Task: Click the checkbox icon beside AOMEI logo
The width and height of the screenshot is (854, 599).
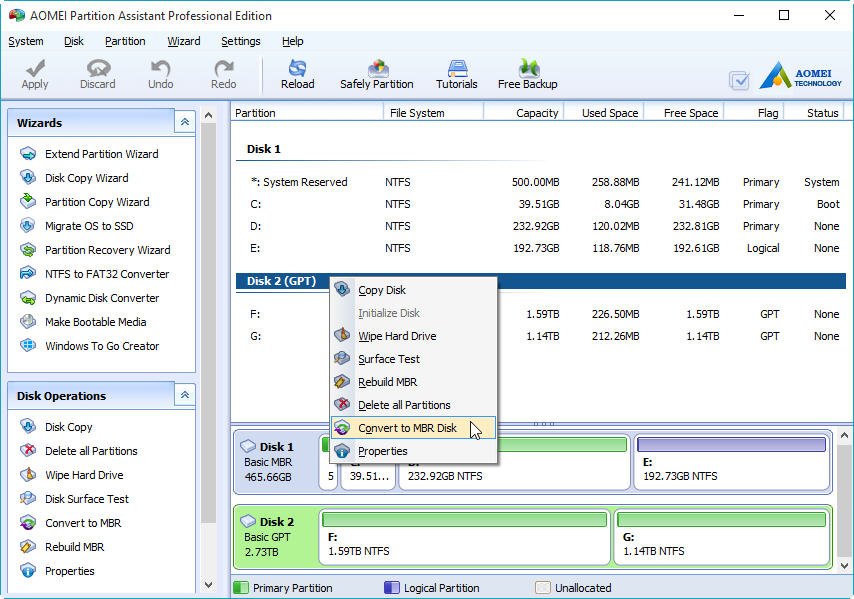Action: 739,81
